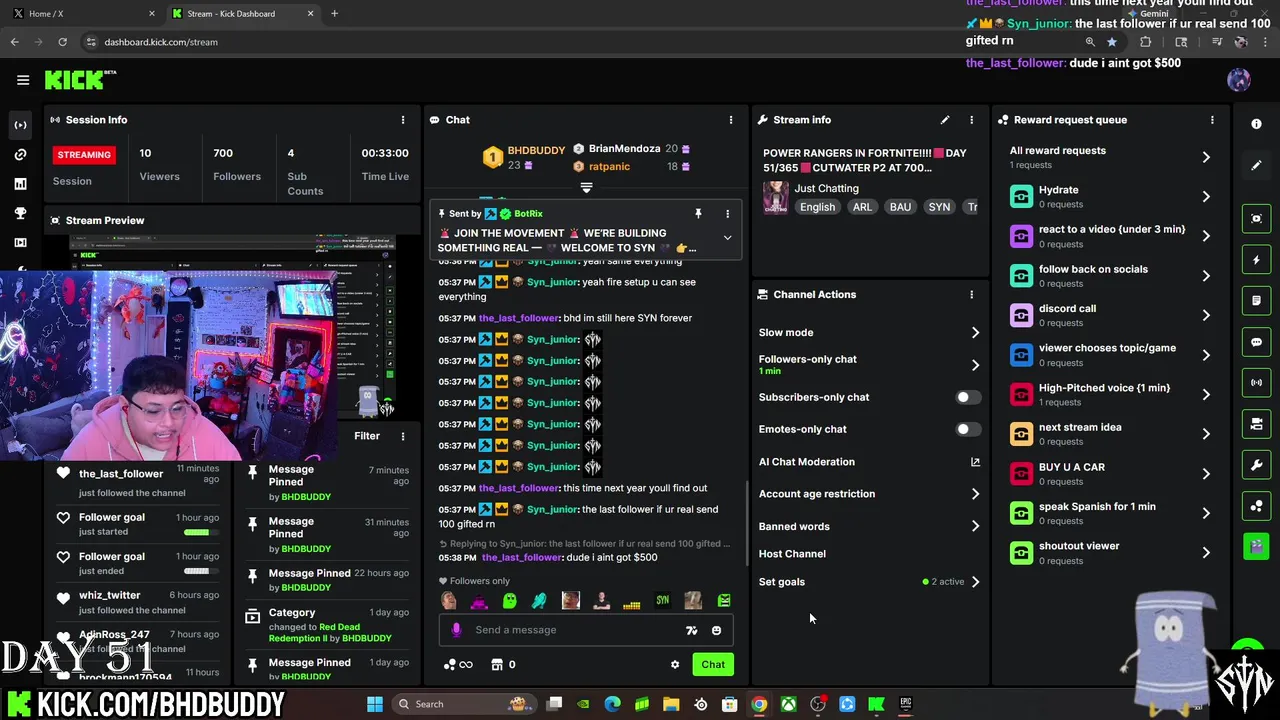Open Chat panel options menu
Screen dimensions: 1280x720
tap(731, 120)
